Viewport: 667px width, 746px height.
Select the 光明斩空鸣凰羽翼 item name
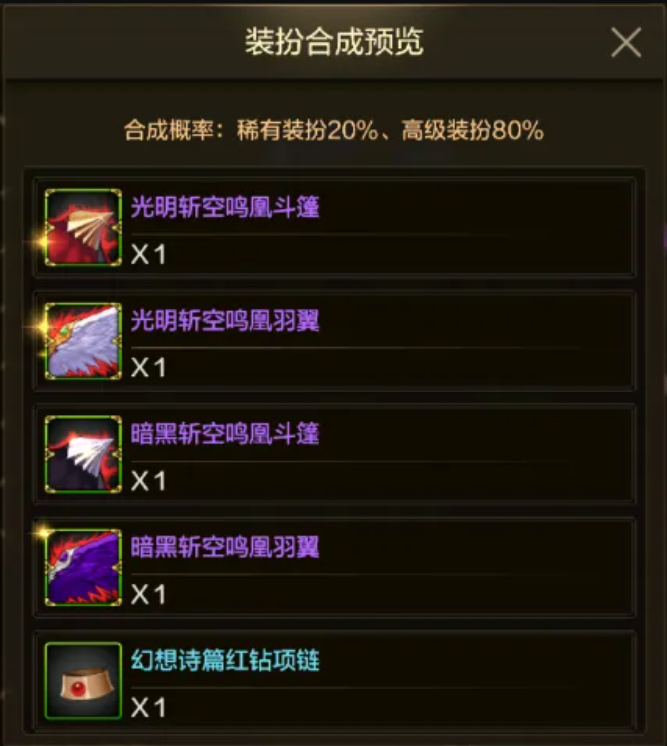[x=225, y=320]
